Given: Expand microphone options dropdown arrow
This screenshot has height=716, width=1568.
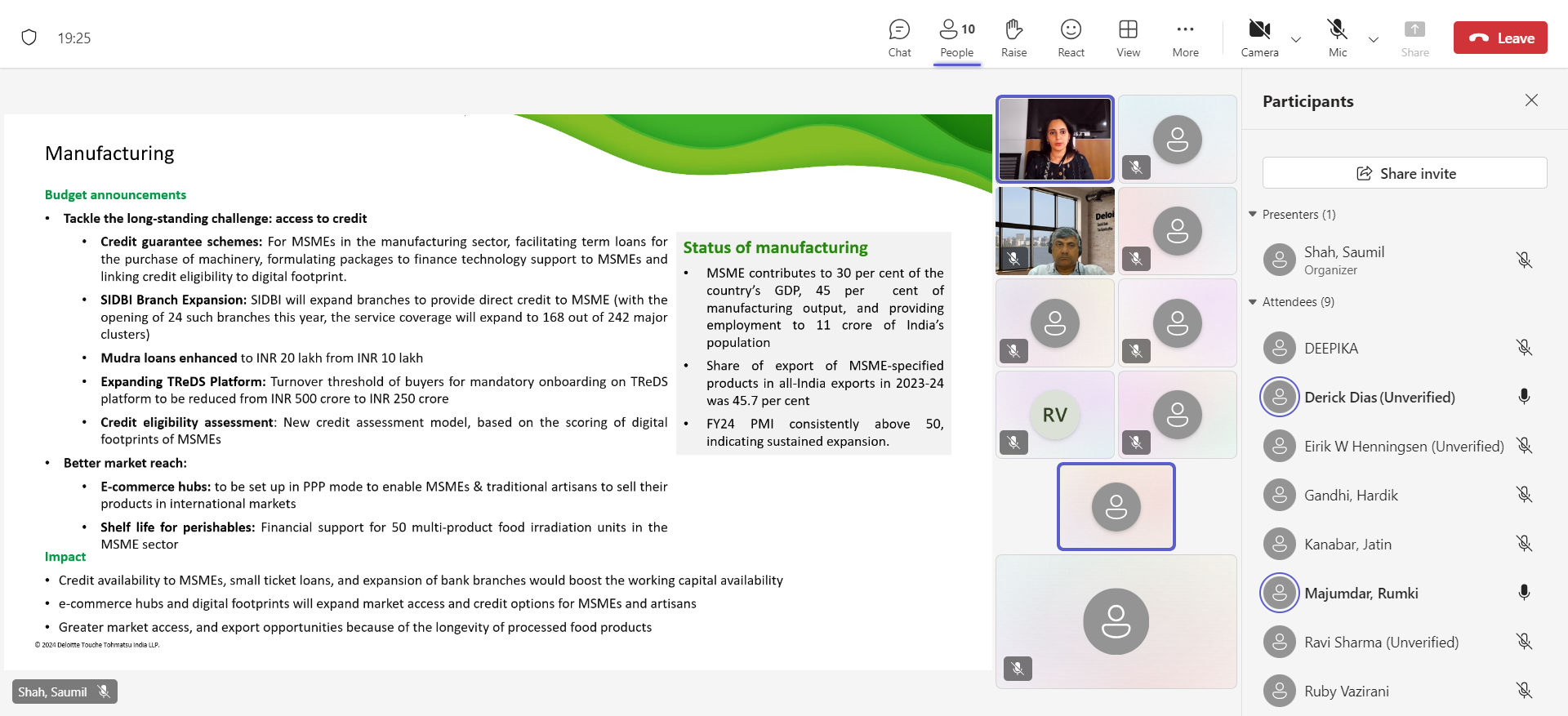Looking at the screenshot, I should 1374,39.
